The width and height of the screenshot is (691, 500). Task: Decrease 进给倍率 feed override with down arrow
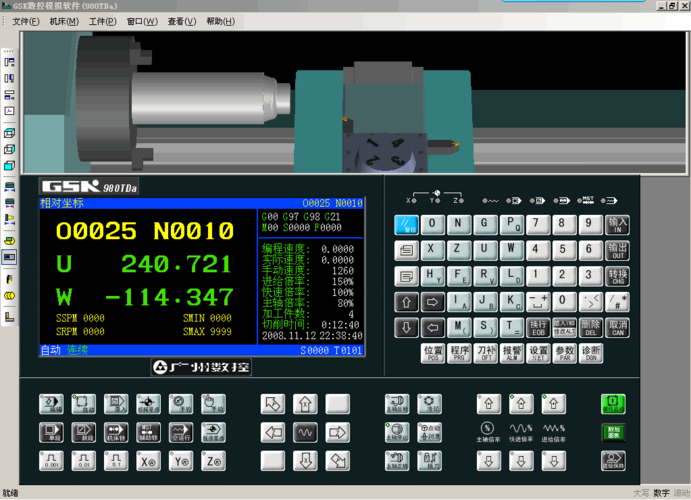tap(554, 461)
